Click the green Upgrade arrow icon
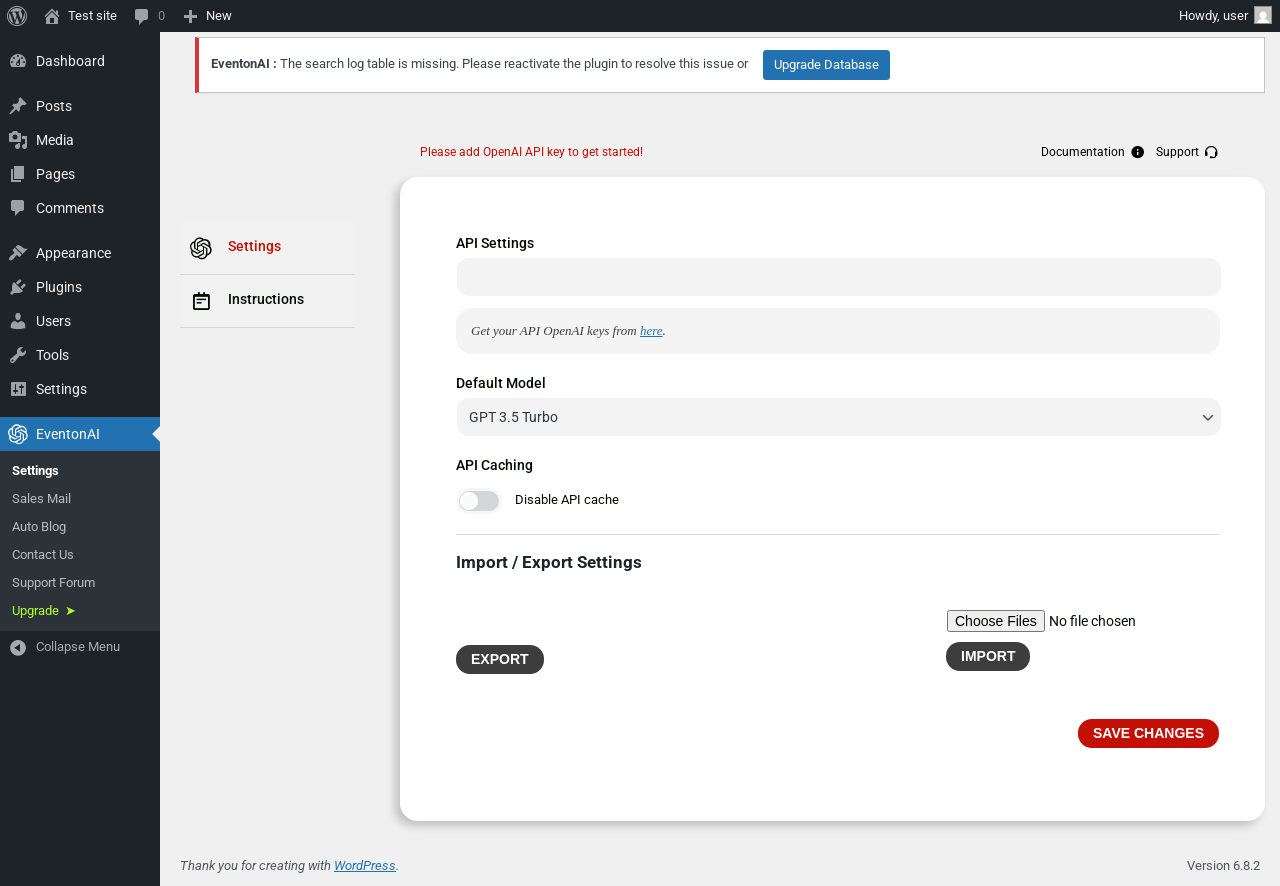 (70, 611)
